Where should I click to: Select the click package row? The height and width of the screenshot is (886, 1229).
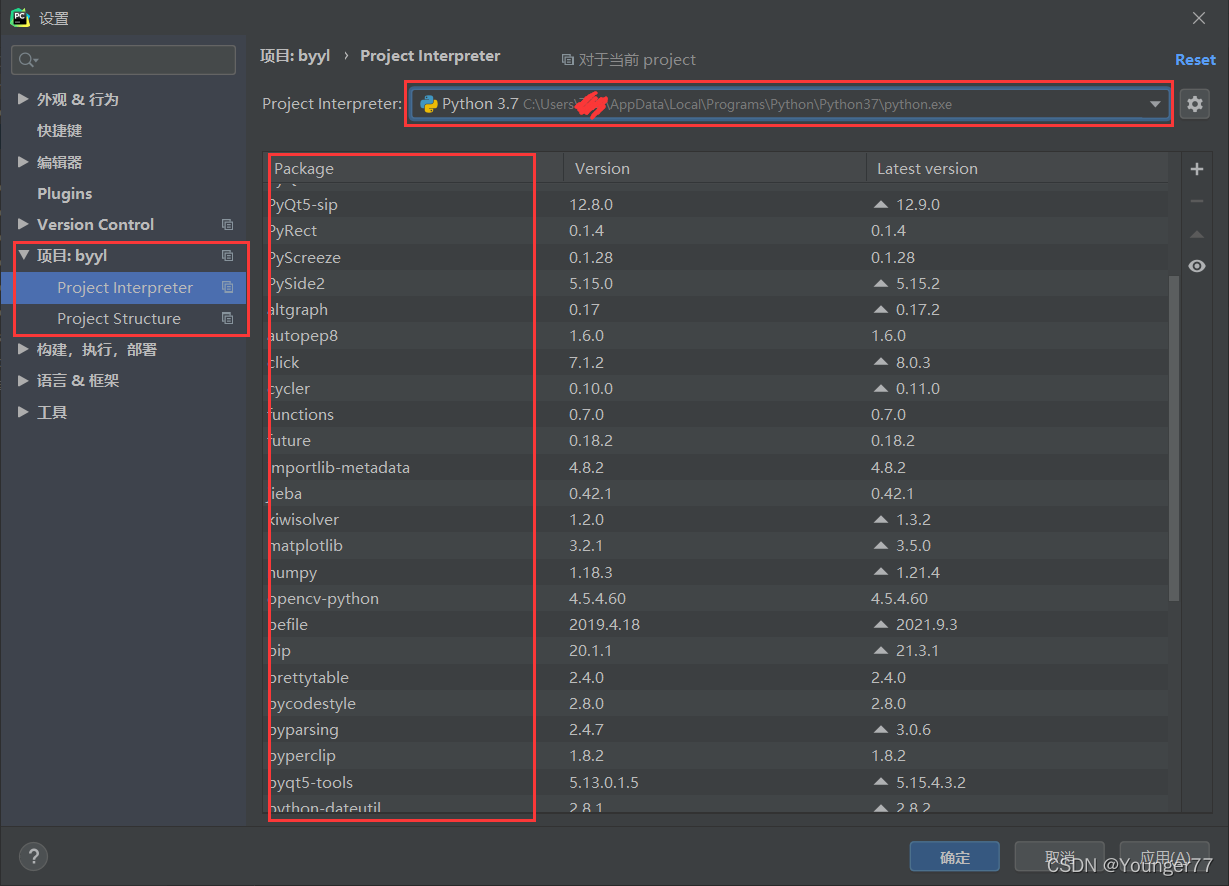tap(716, 362)
